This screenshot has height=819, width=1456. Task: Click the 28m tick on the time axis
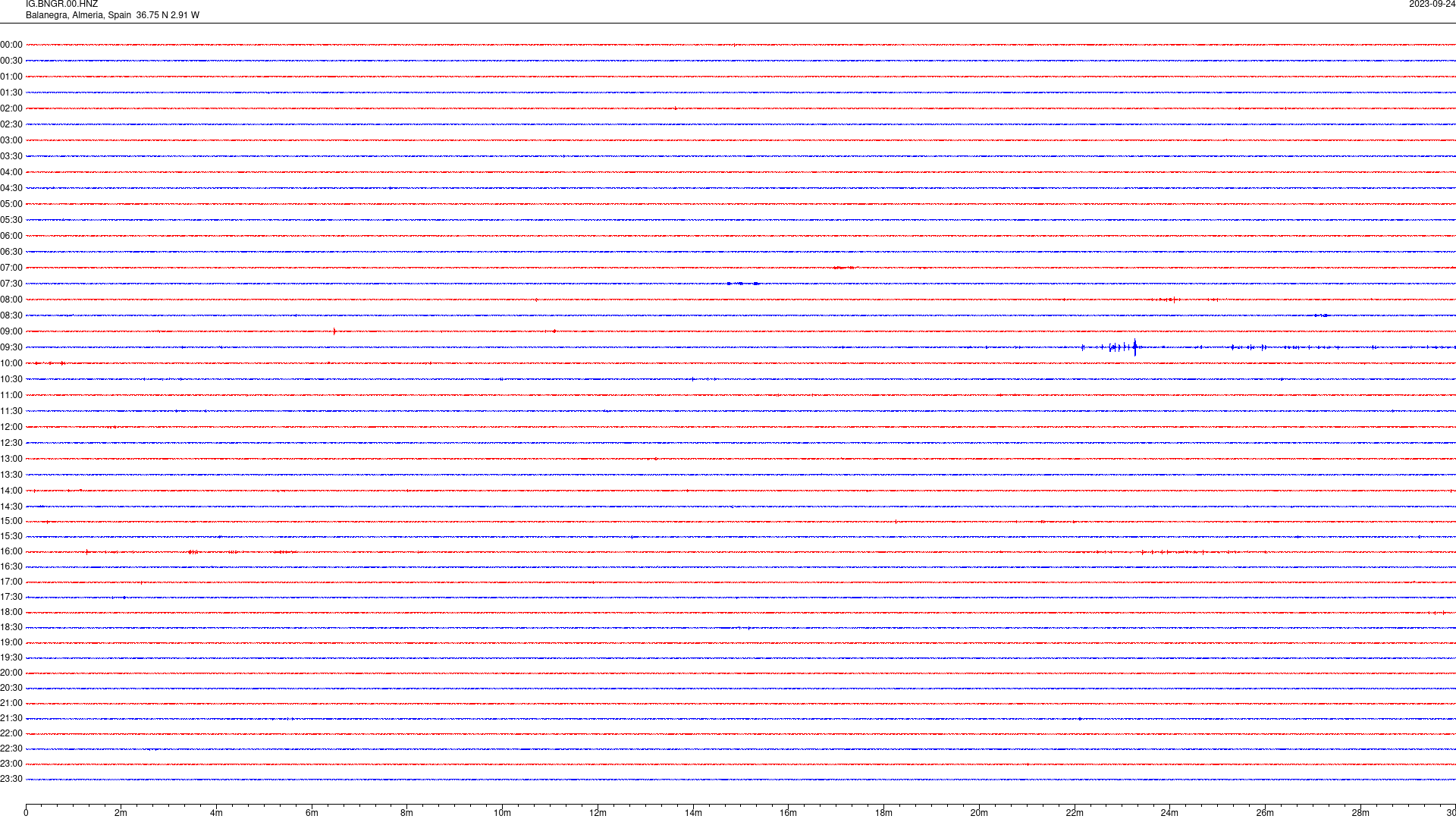1360,813
